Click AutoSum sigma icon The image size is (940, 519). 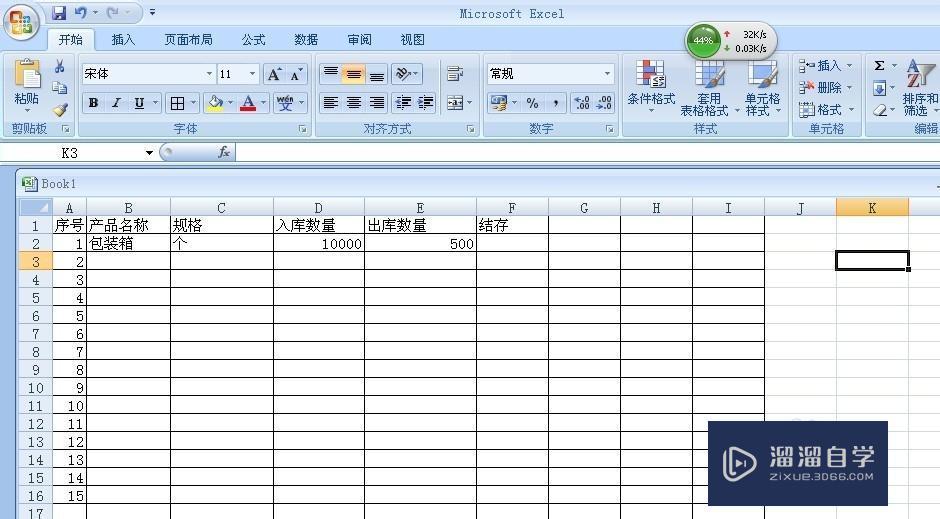tap(879, 66)
